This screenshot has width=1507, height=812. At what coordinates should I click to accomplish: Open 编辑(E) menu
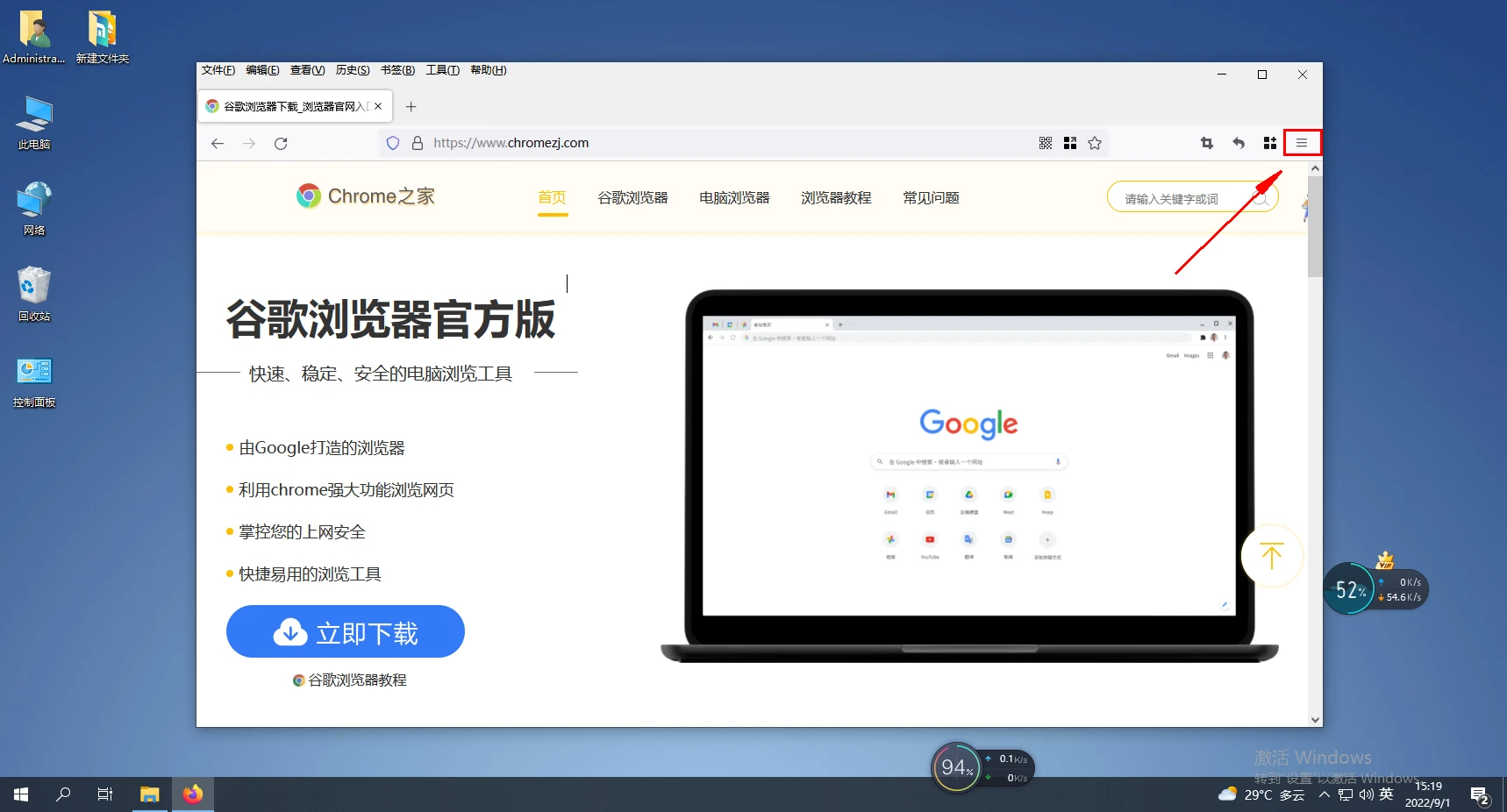(262, 70)
